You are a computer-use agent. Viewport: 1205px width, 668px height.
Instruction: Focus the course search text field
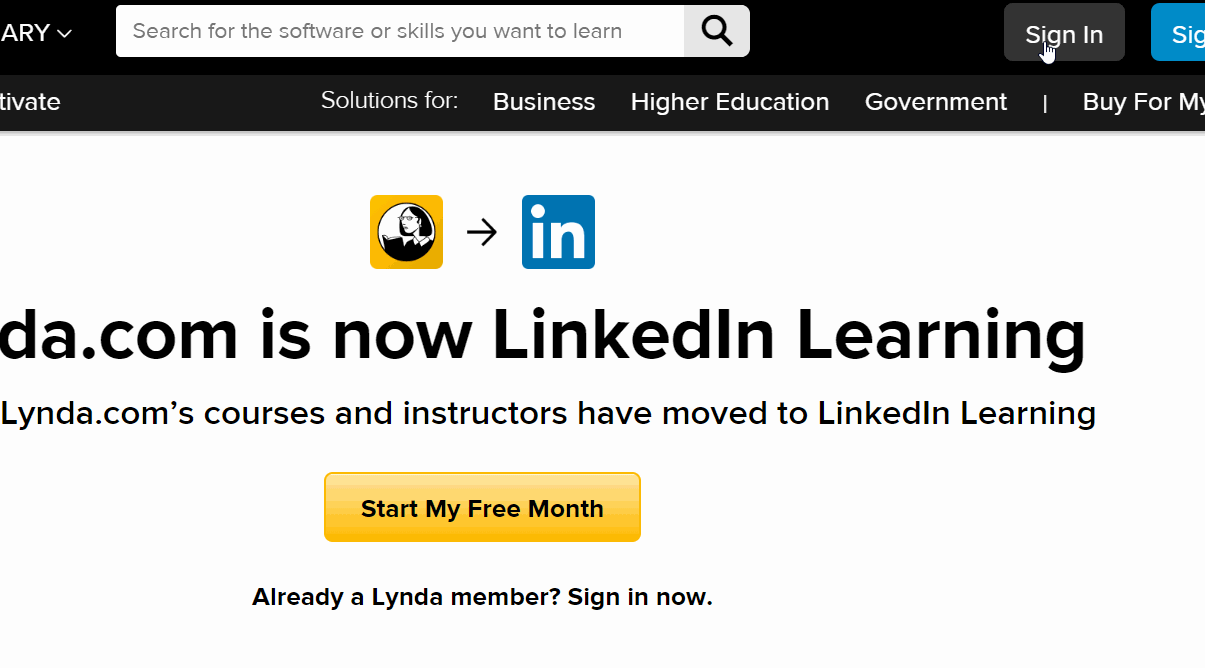[x=400, y=31]
